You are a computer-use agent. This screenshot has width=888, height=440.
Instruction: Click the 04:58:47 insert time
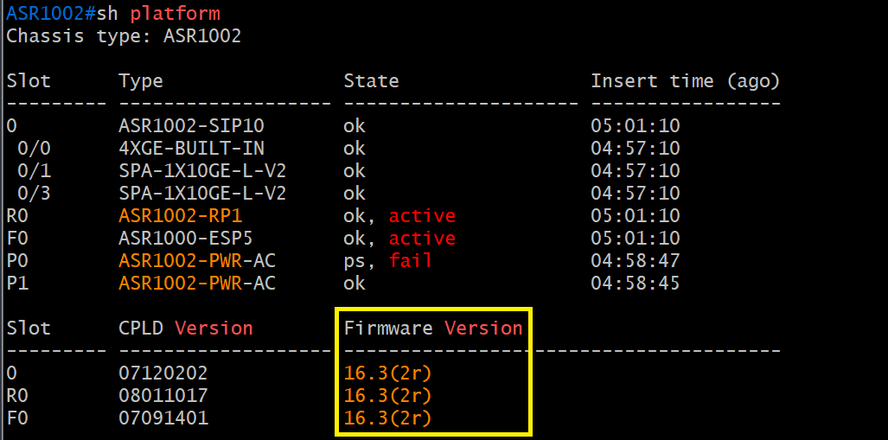635,261
